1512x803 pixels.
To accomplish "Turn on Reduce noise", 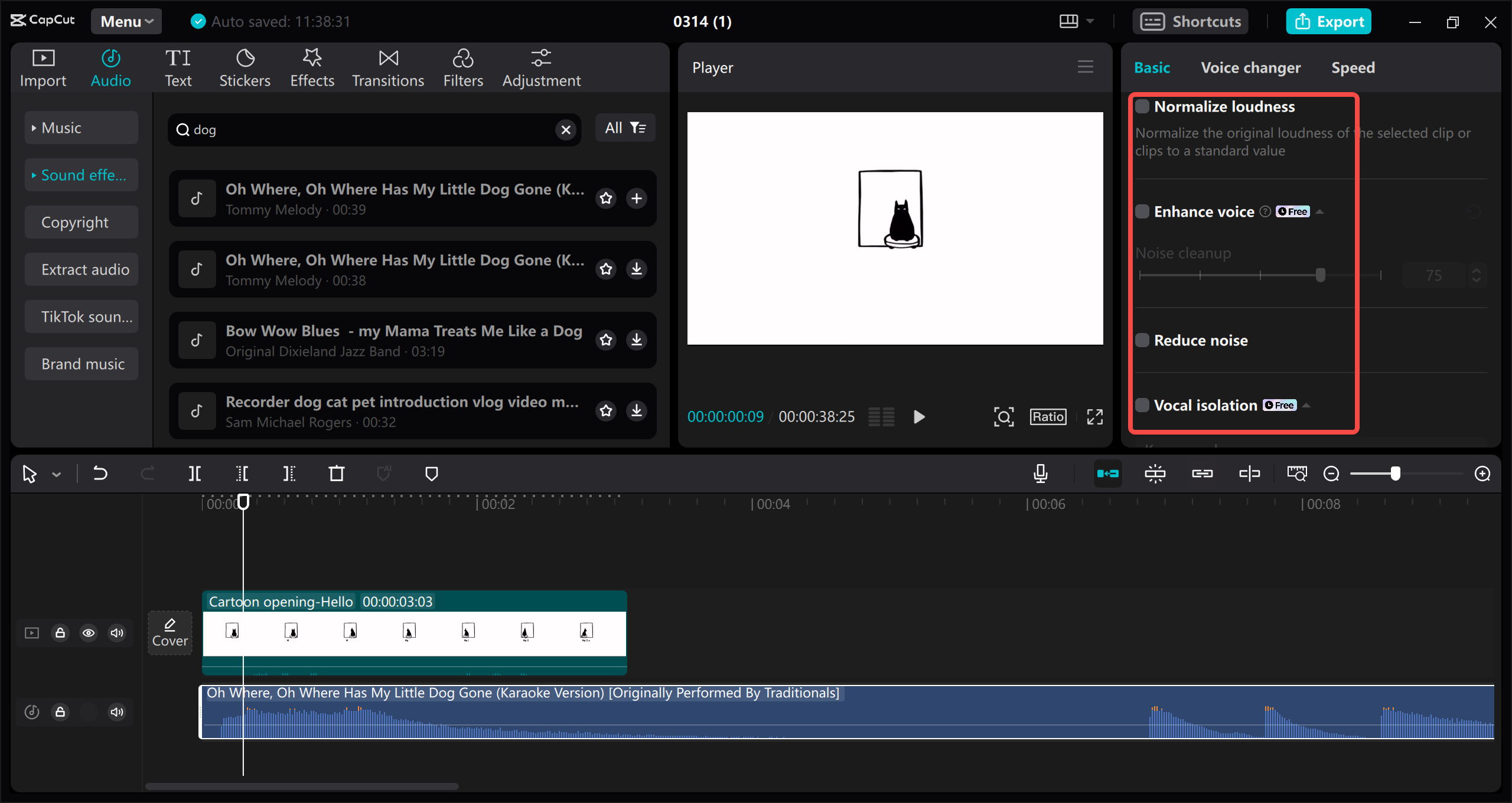I will (x=1143, y=340).
